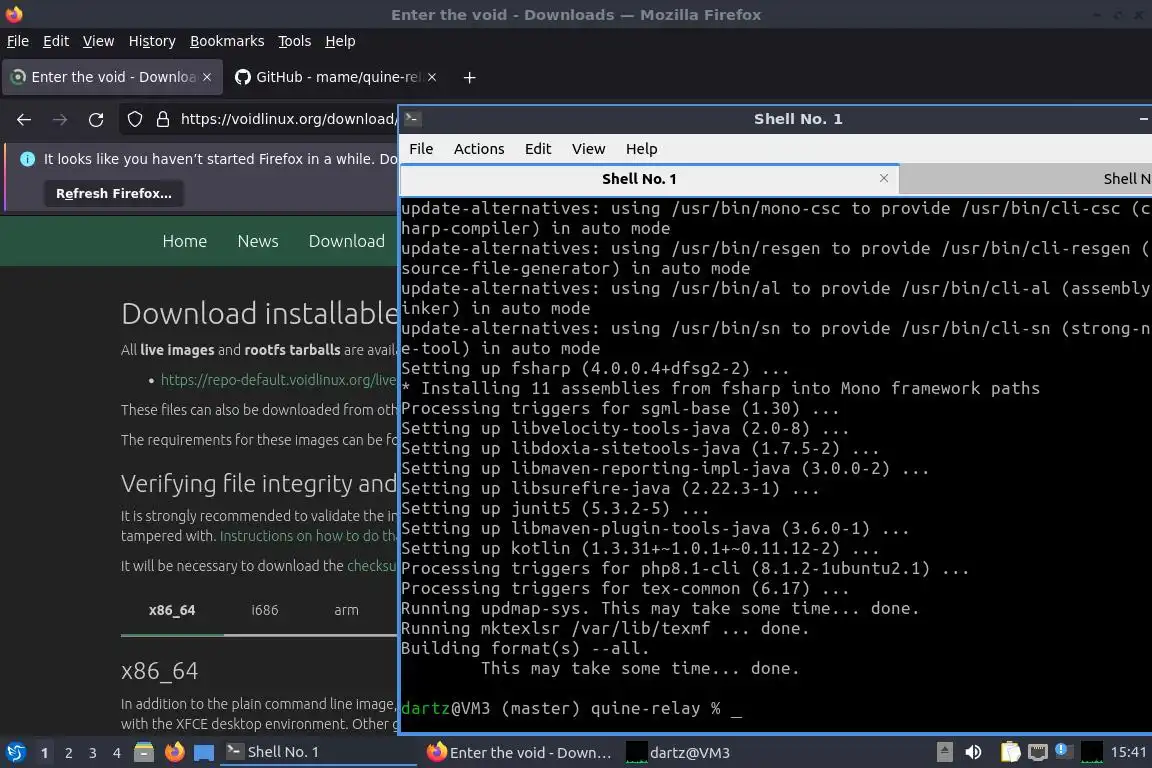1152x768 pixels.
Task: Select the second, partly hidden terminal tab
Action: [1026, 179]
